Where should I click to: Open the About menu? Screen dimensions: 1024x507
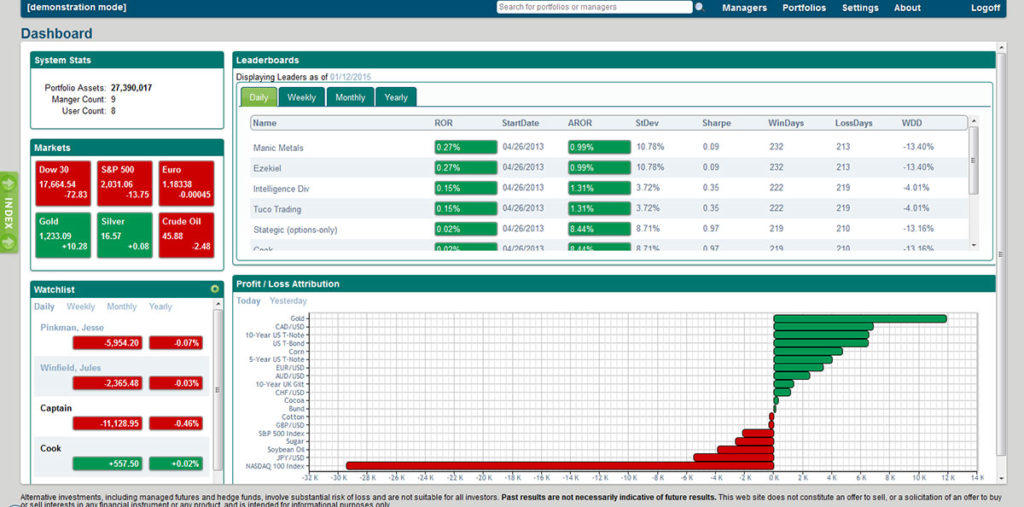907,8
